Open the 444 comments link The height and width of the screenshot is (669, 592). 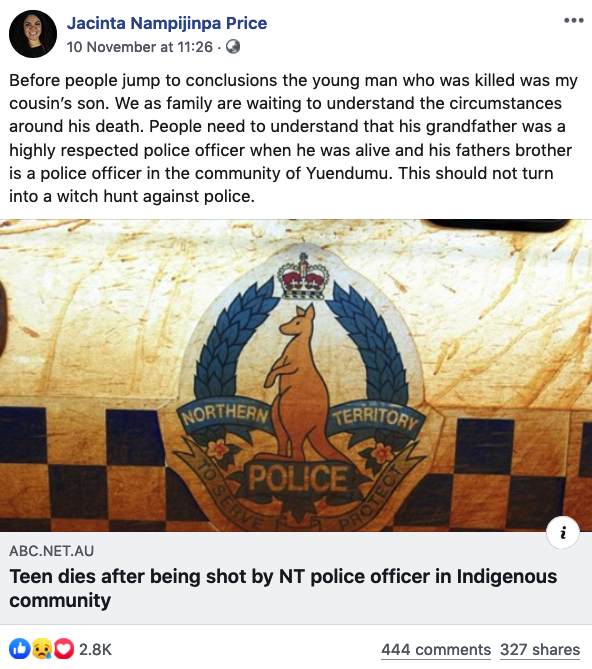click(x=436, y=649)
